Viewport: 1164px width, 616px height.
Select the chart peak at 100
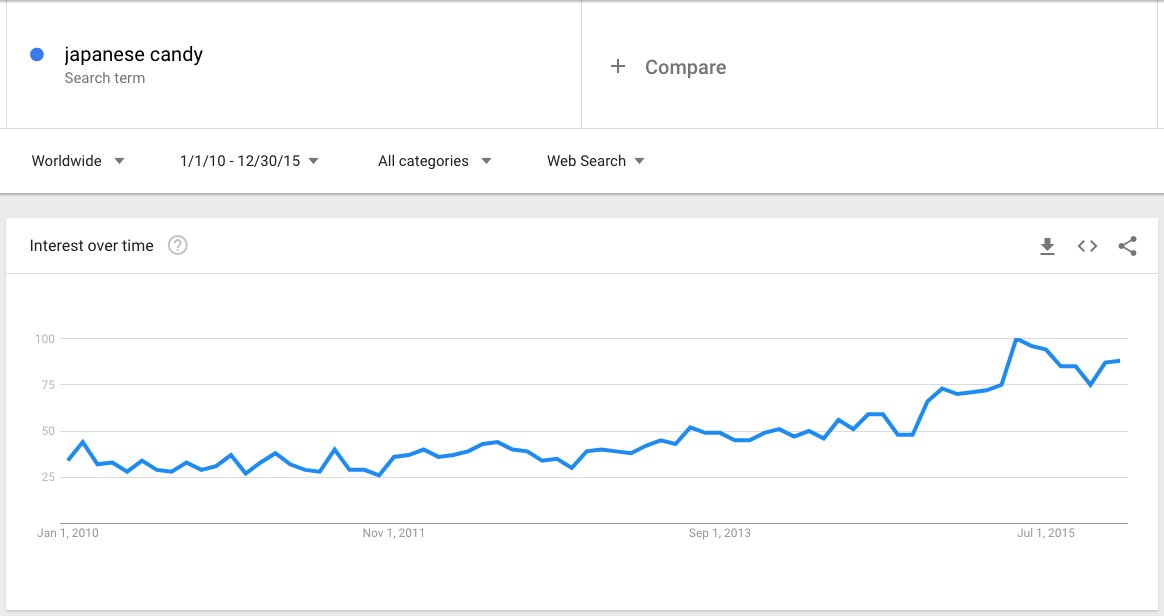(1017, 339)
